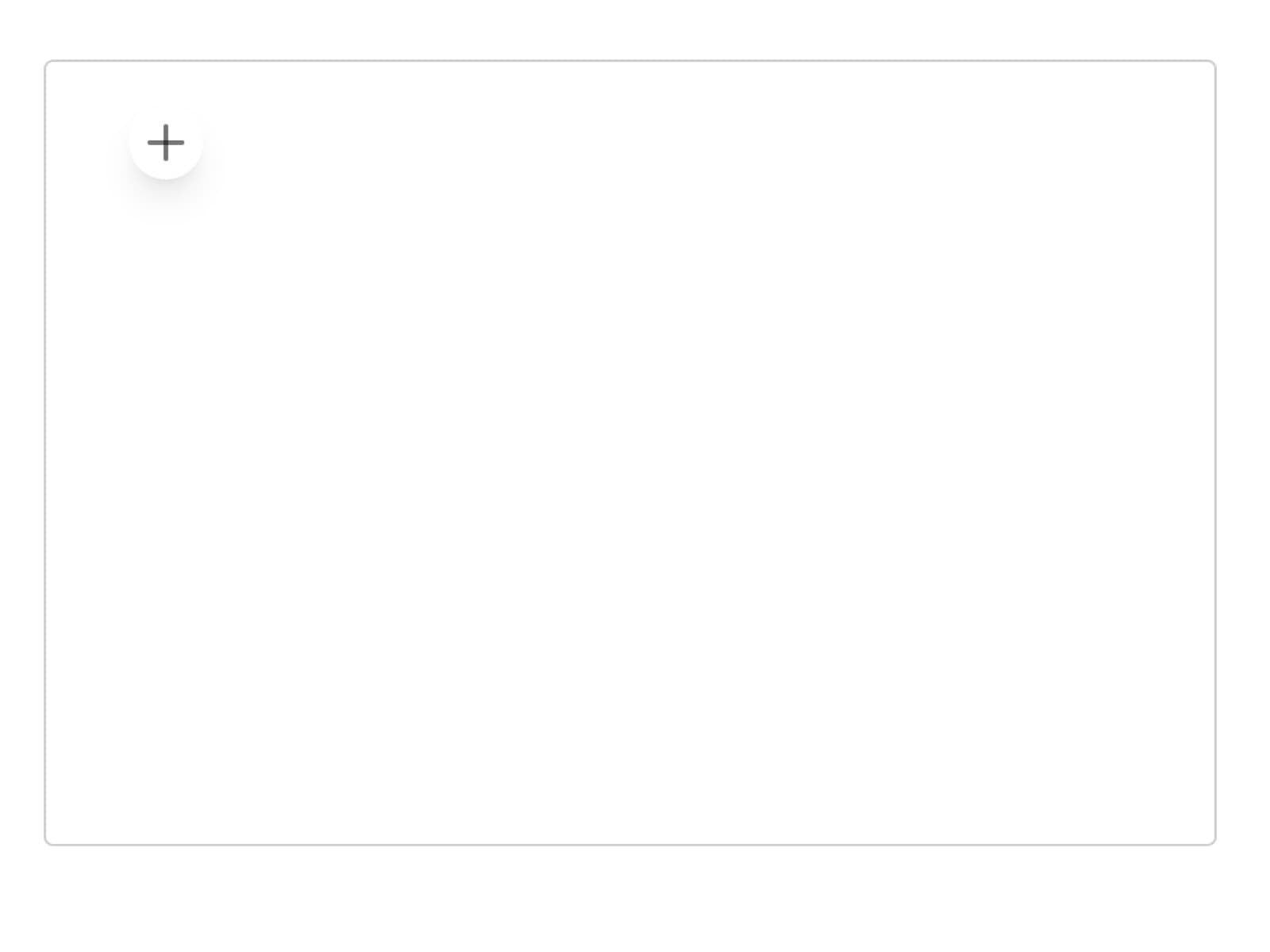
Task: Show options from the plus button
Action: point(166,143)
